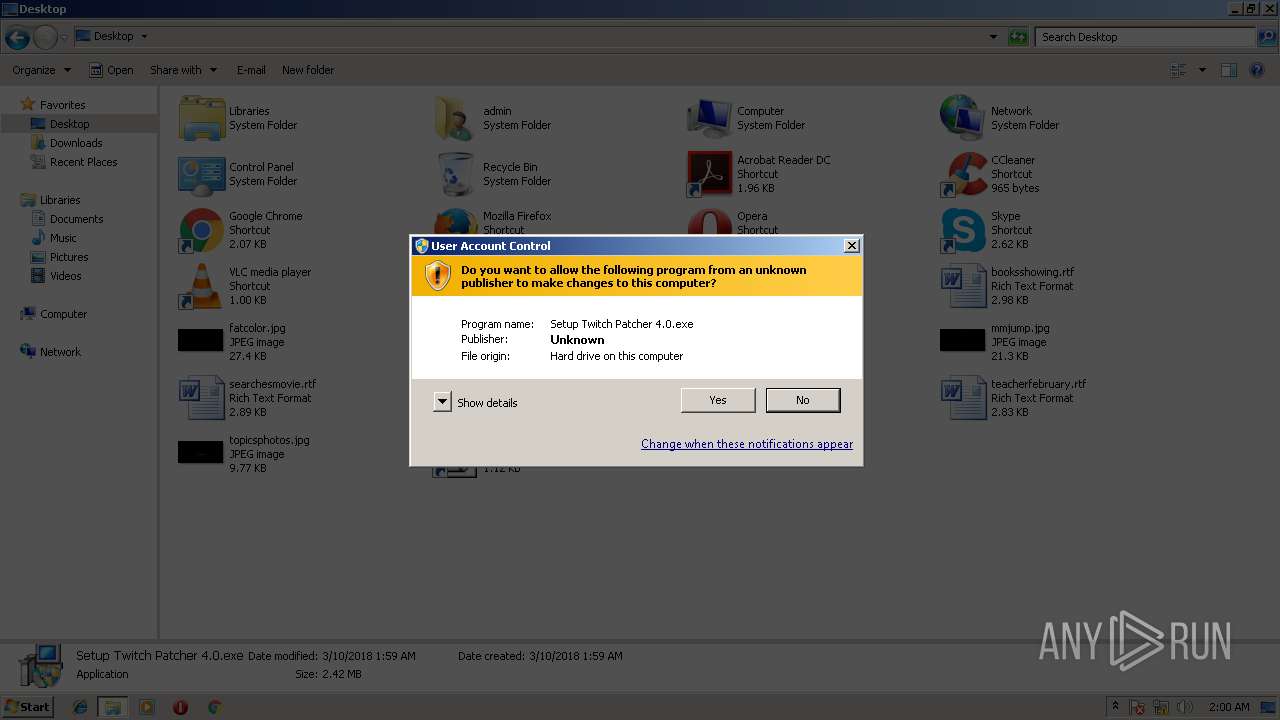Click E-mail in the toolbar
This screenshot has height=720, width=1280.
251,70
